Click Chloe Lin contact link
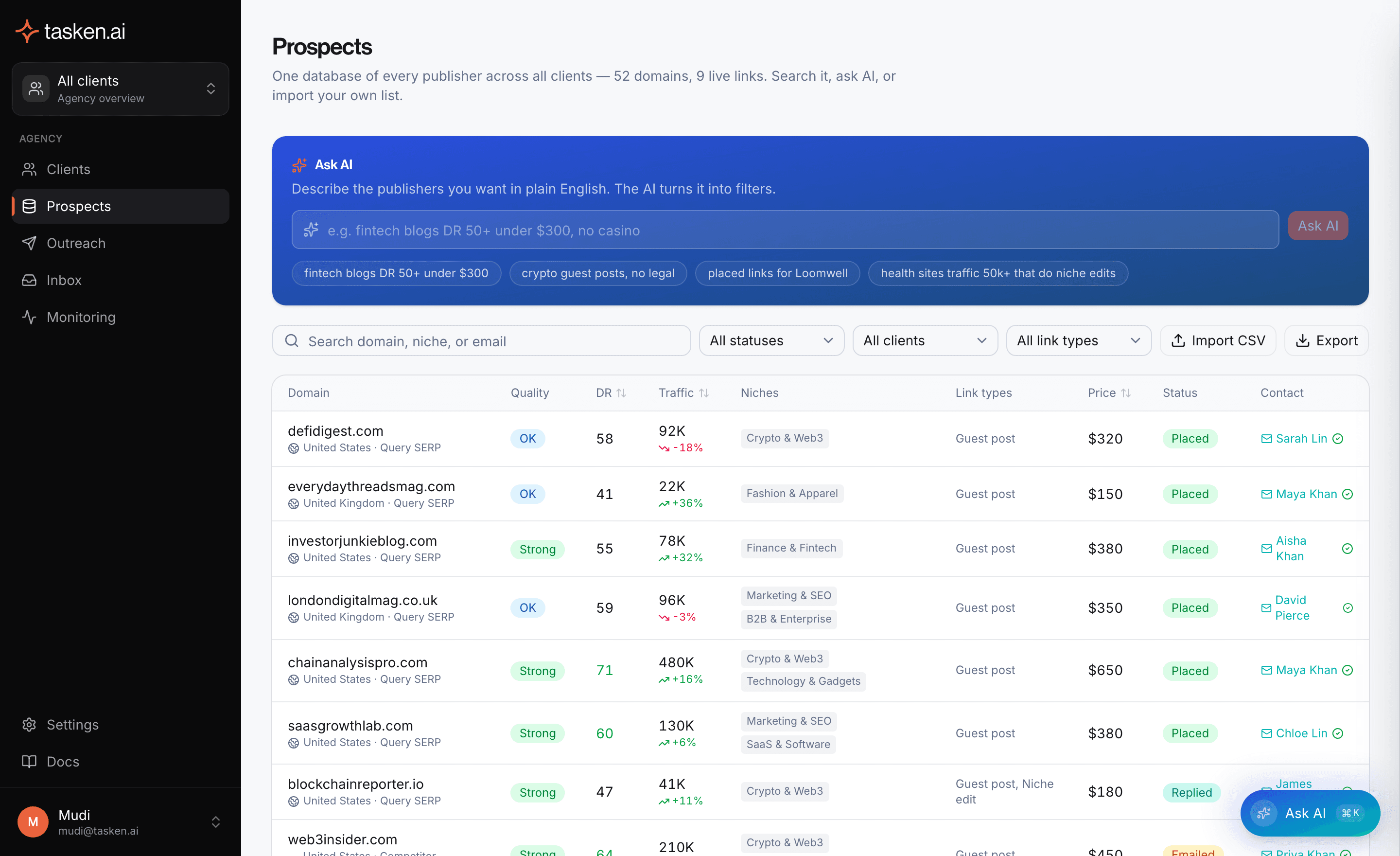The width and height of the screenshot is (1400, 856). click(1301, 733)
